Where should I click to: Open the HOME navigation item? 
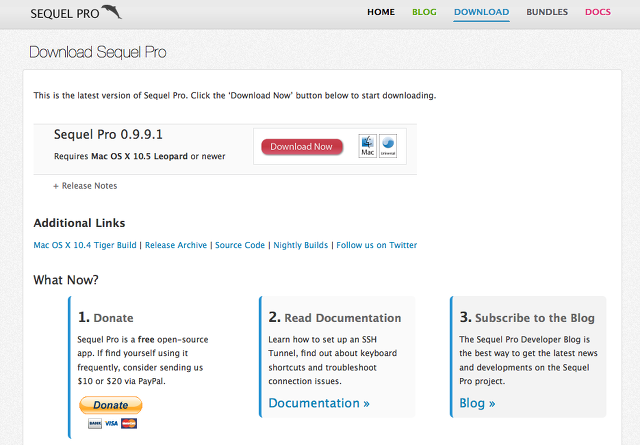coord(381,12)
